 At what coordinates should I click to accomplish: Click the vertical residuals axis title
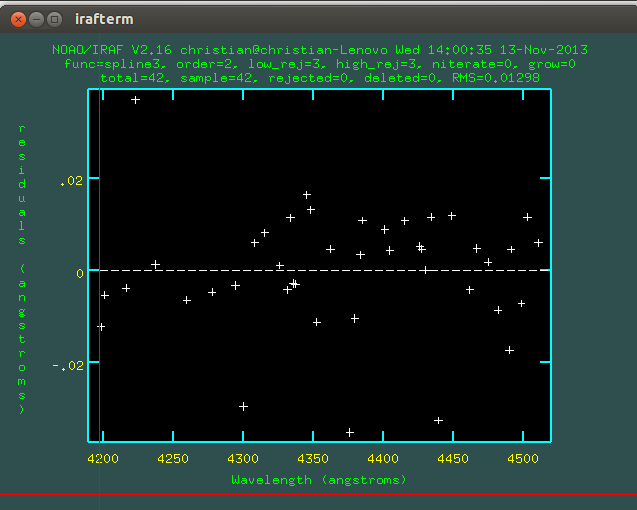(23, 268)
